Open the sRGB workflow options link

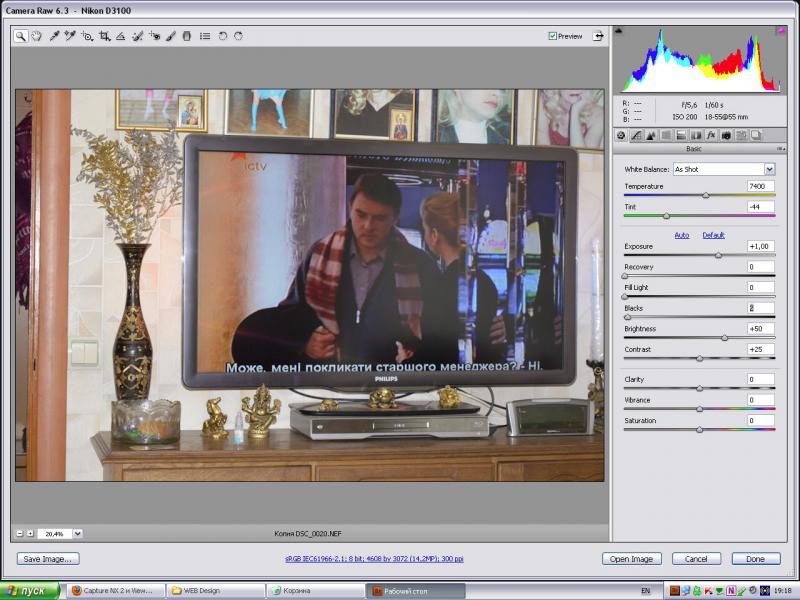point(374,559)
